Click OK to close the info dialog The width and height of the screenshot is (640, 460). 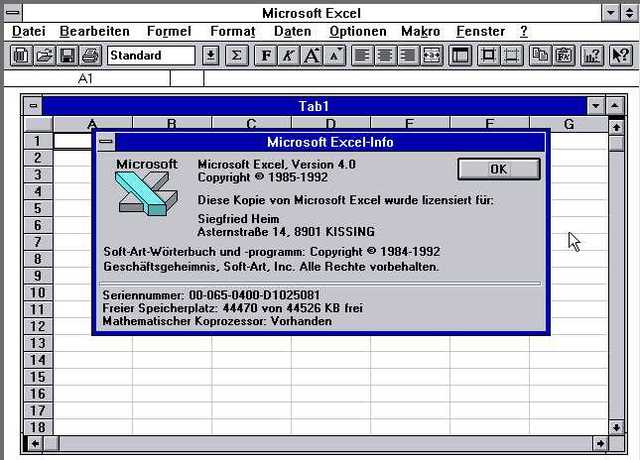499,169
